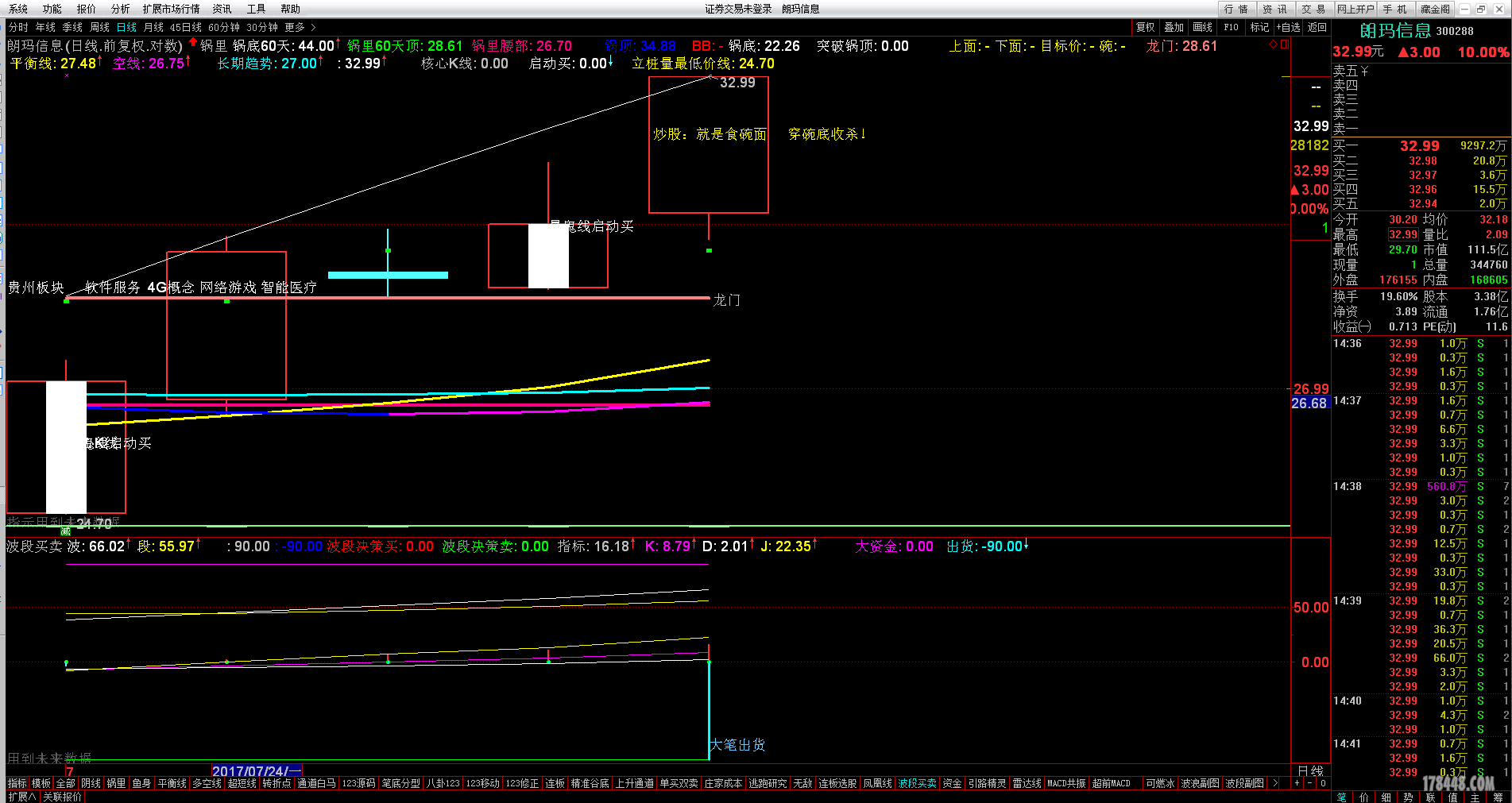Select the 主 tab at bottom right
This screenshot has height=803, width=1512.
tap(1475, 797)
